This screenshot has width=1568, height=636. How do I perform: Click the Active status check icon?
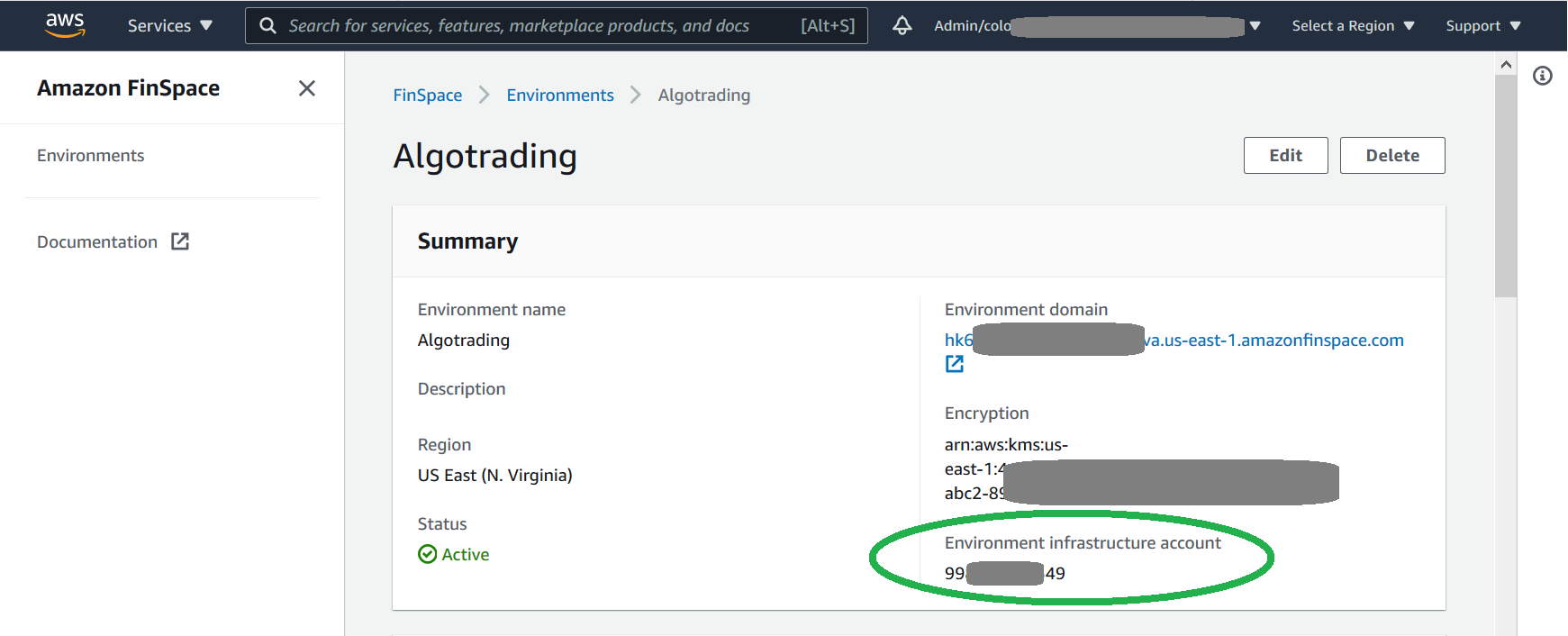pyautogui.click(x=428, y=555)
